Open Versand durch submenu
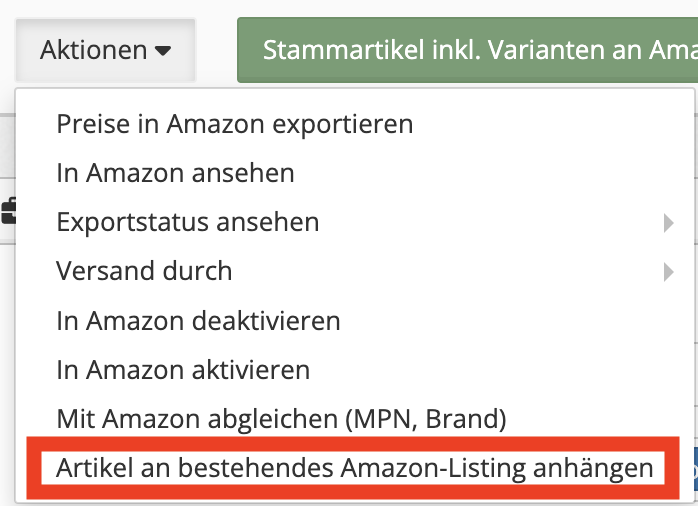The width and height of the screenshot is (698, 506). tap(355, 271)
